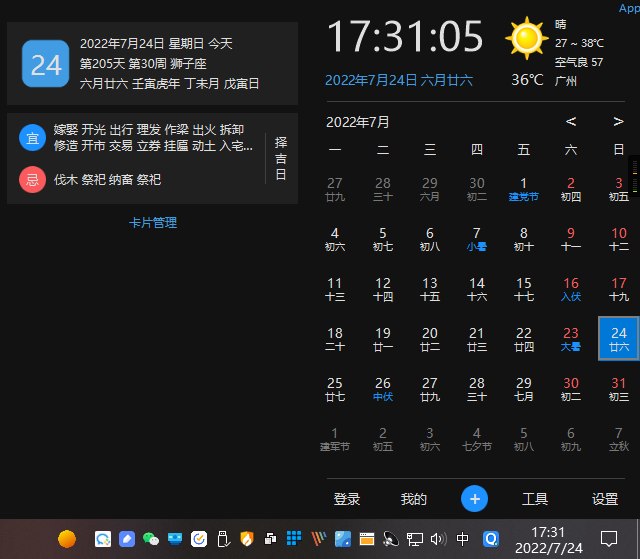This screenshot has height=559, width=640.
Task: Open 工具 tools menu
Action: 535,499
